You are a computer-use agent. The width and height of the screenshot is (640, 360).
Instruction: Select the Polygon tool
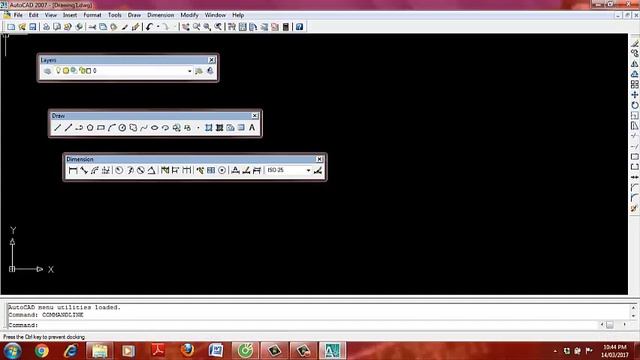tap(90, 128)
